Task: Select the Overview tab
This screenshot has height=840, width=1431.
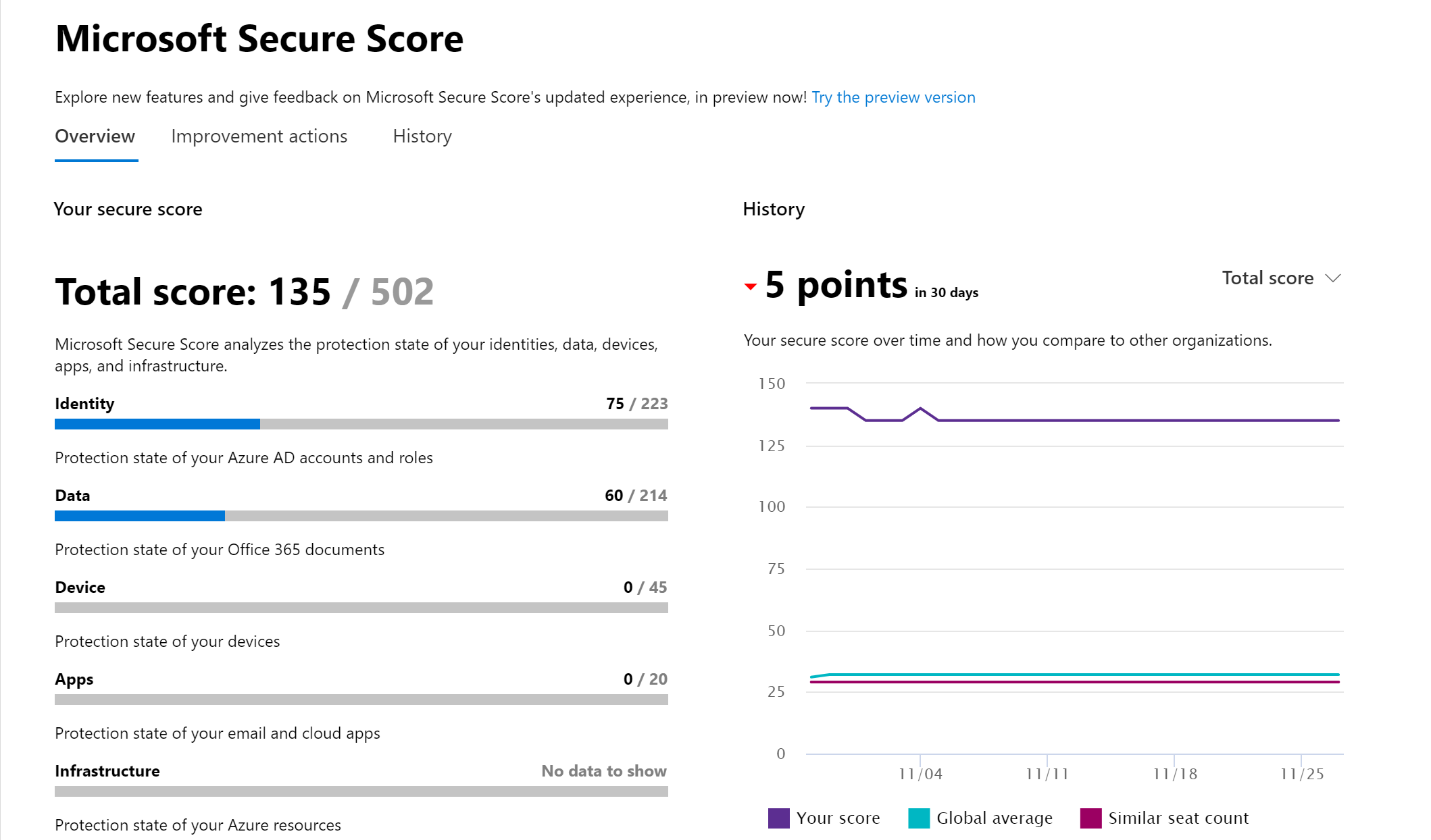Action: click(95, 136)
